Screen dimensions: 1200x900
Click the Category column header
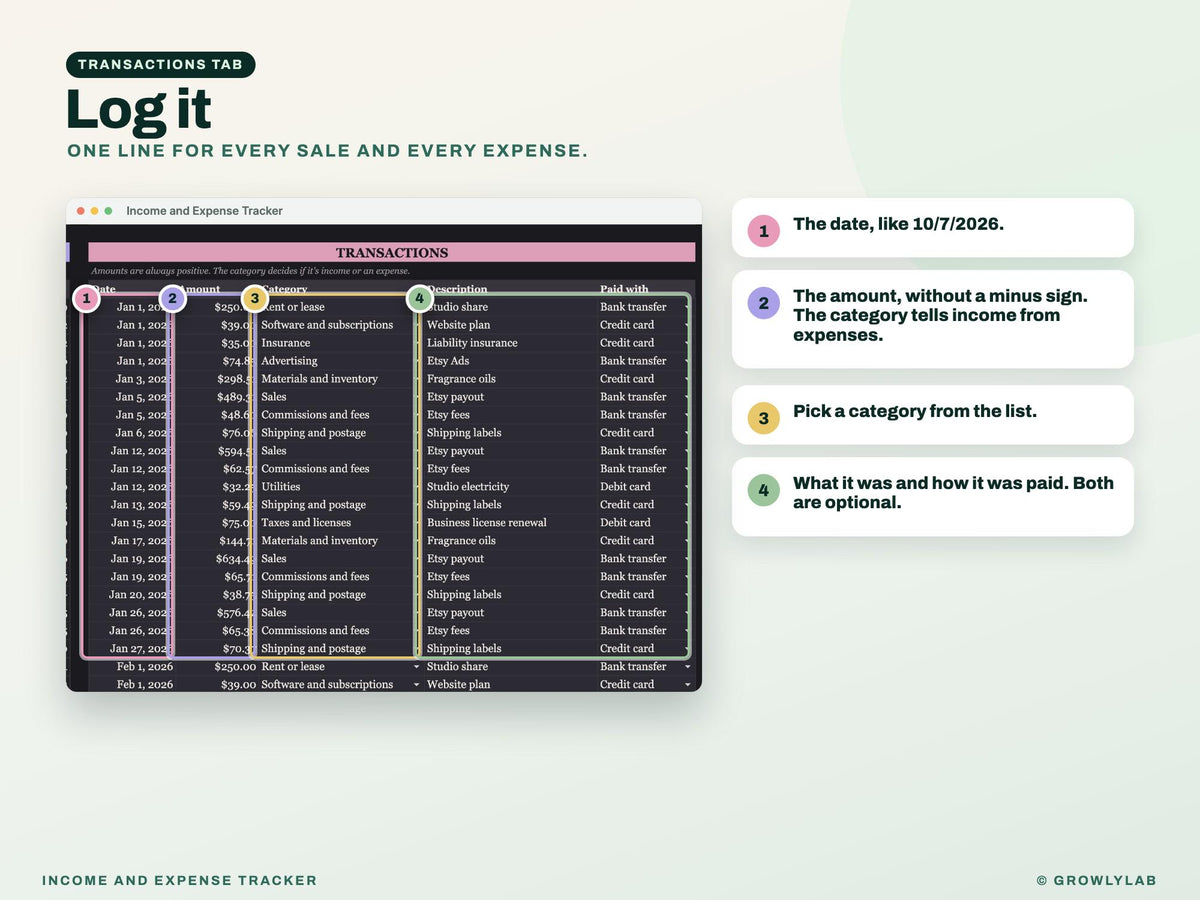pos(285,289)
